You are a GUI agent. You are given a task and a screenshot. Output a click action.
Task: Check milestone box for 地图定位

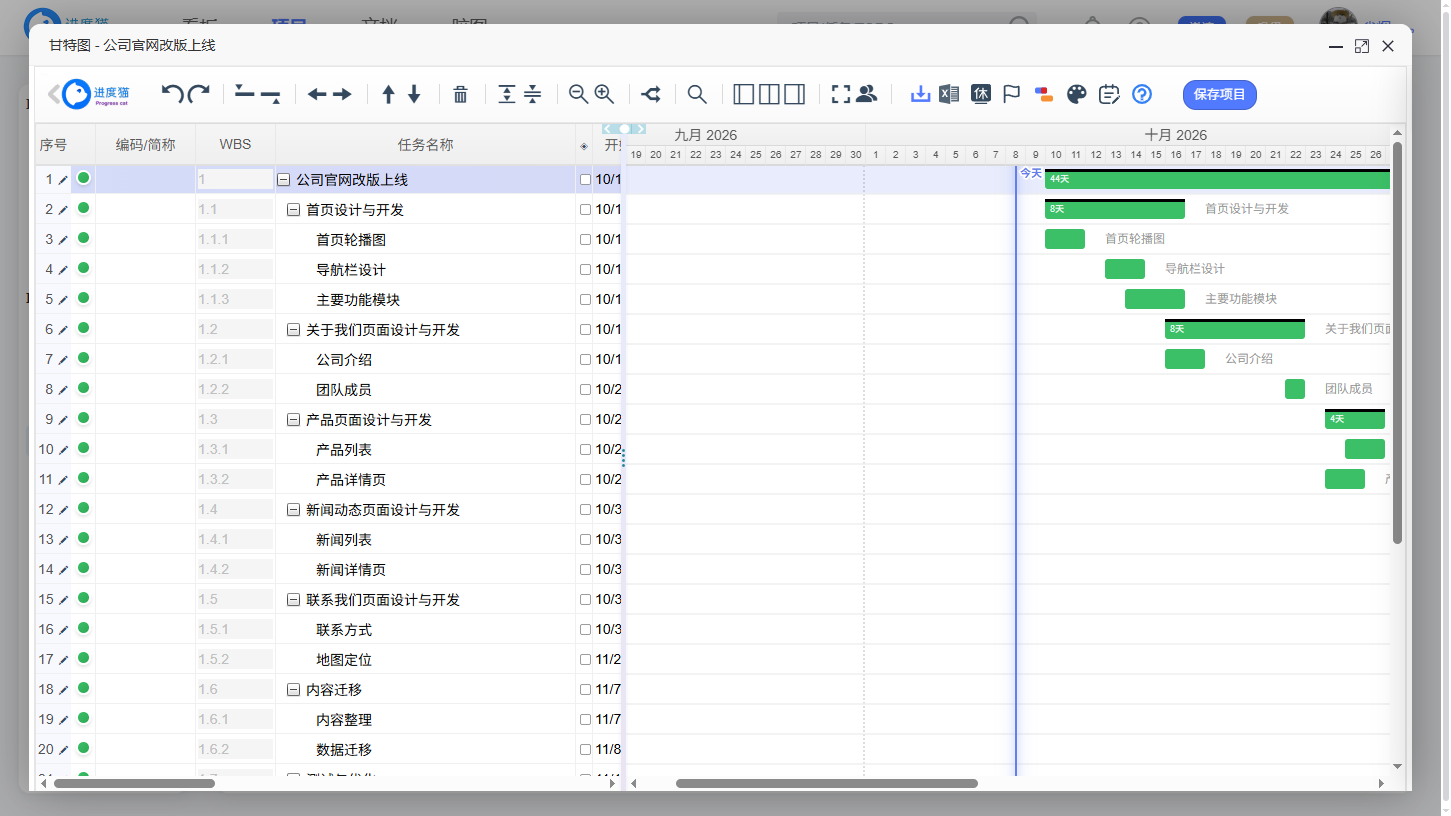click(x=585, y=660)
